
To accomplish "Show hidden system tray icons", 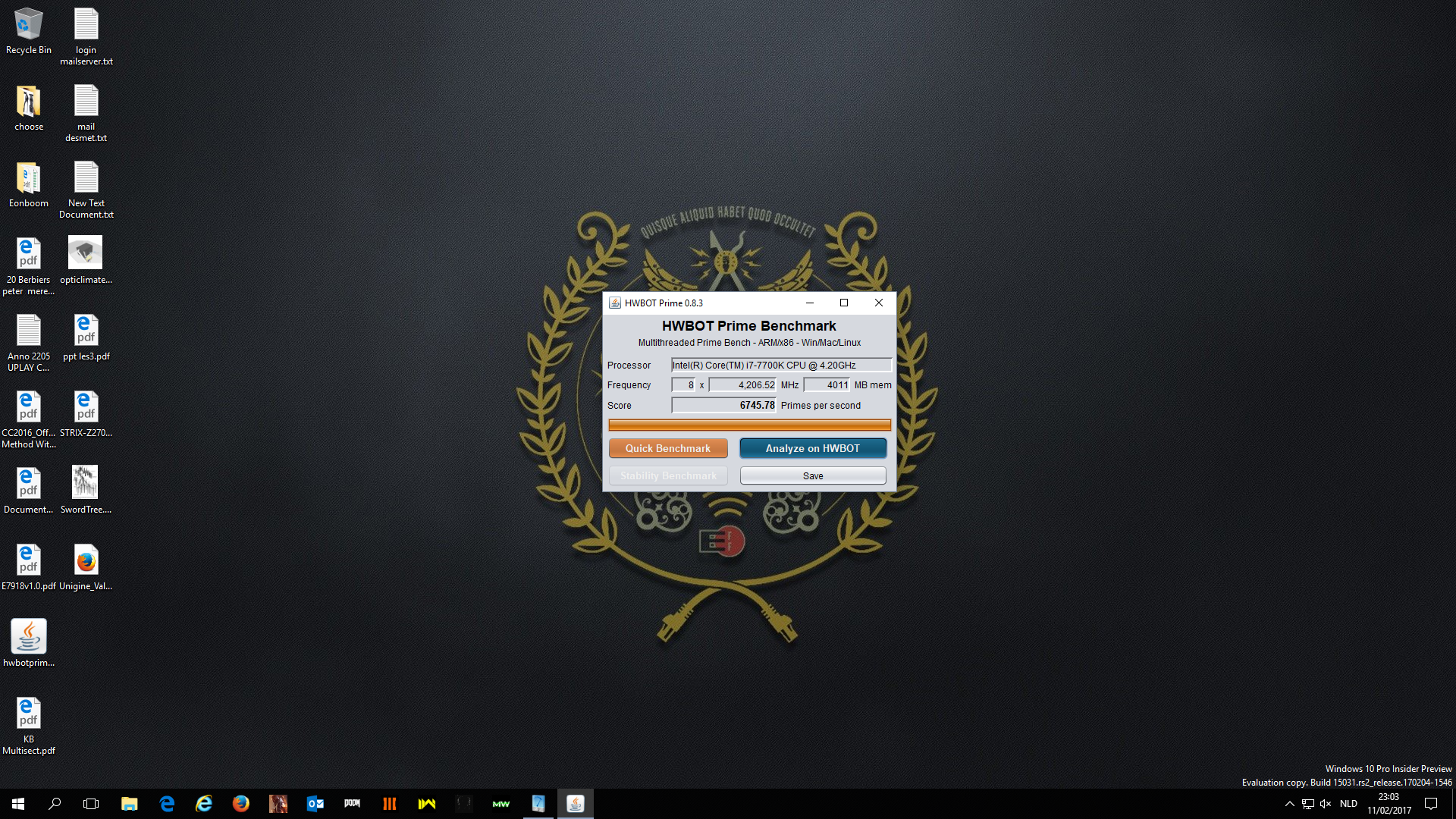I will (1289, 804).
